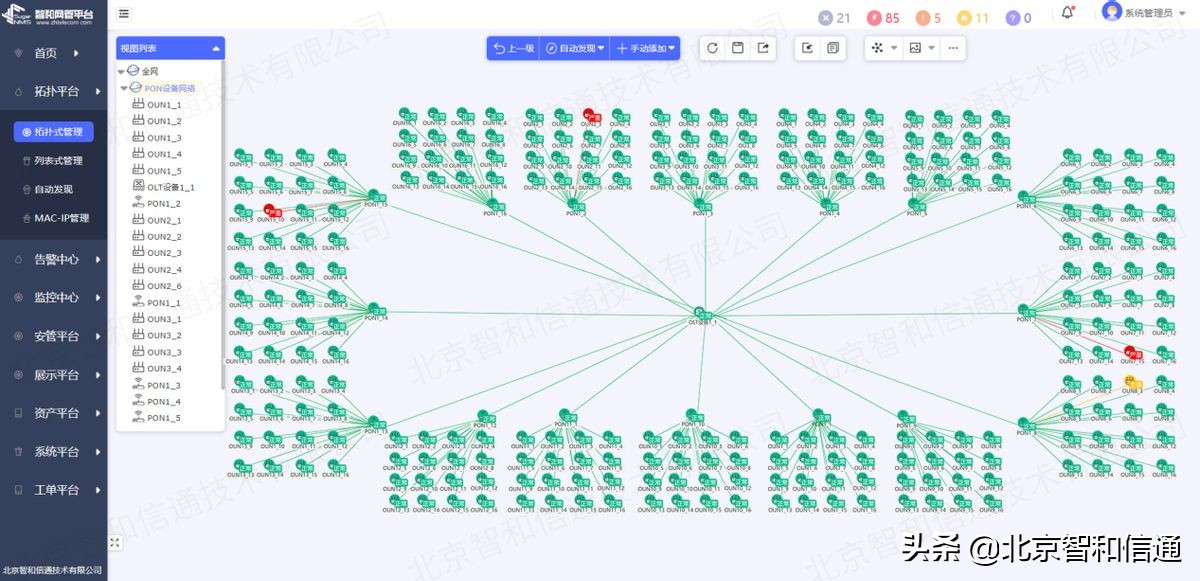Screen dimensions: 1200x581
Task: Expand the image icon dropdown arrow
Action: point(932,48)
